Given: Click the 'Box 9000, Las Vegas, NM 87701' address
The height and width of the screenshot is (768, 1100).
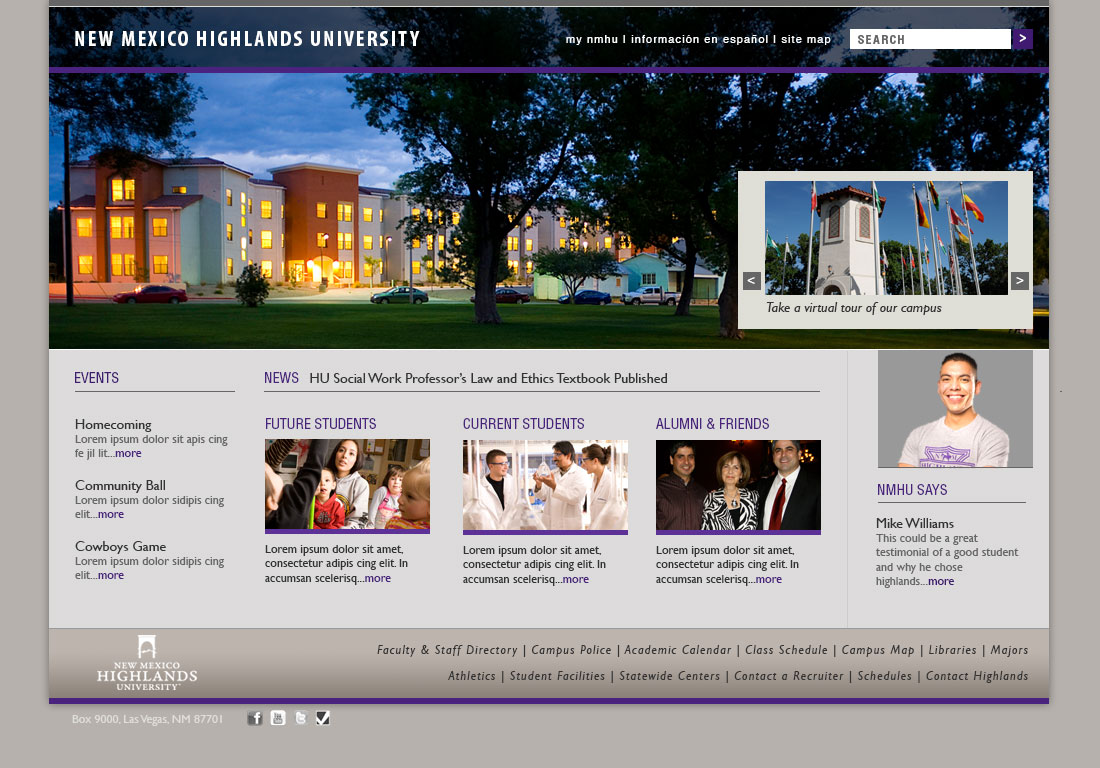Looking at the screenshot, I should tap(147, 719).
